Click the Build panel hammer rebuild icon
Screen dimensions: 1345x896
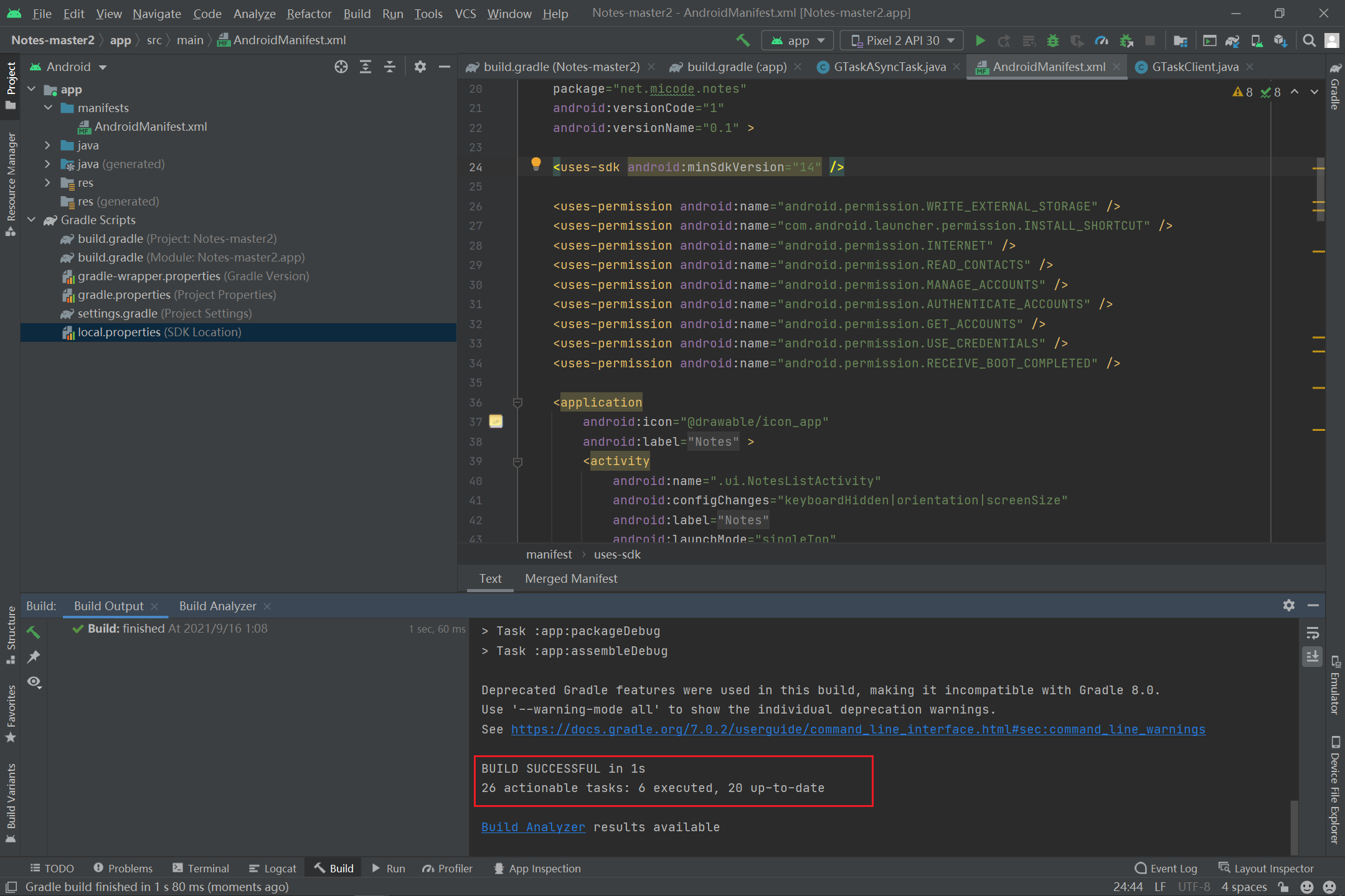[x=34, y=632]
